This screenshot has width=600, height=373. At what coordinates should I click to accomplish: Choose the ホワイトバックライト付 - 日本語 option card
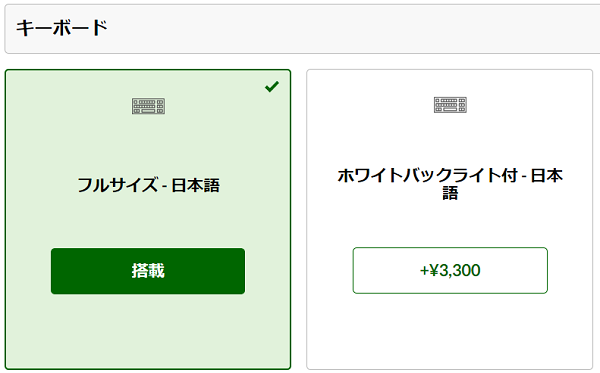450,219
